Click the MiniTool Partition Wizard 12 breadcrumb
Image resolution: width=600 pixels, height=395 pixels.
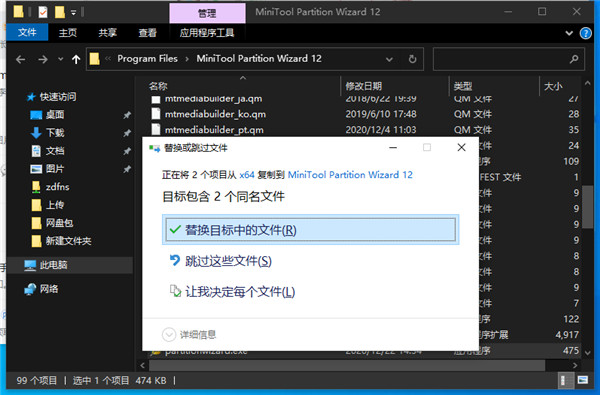pyautogui.click(x=259, y=59)
